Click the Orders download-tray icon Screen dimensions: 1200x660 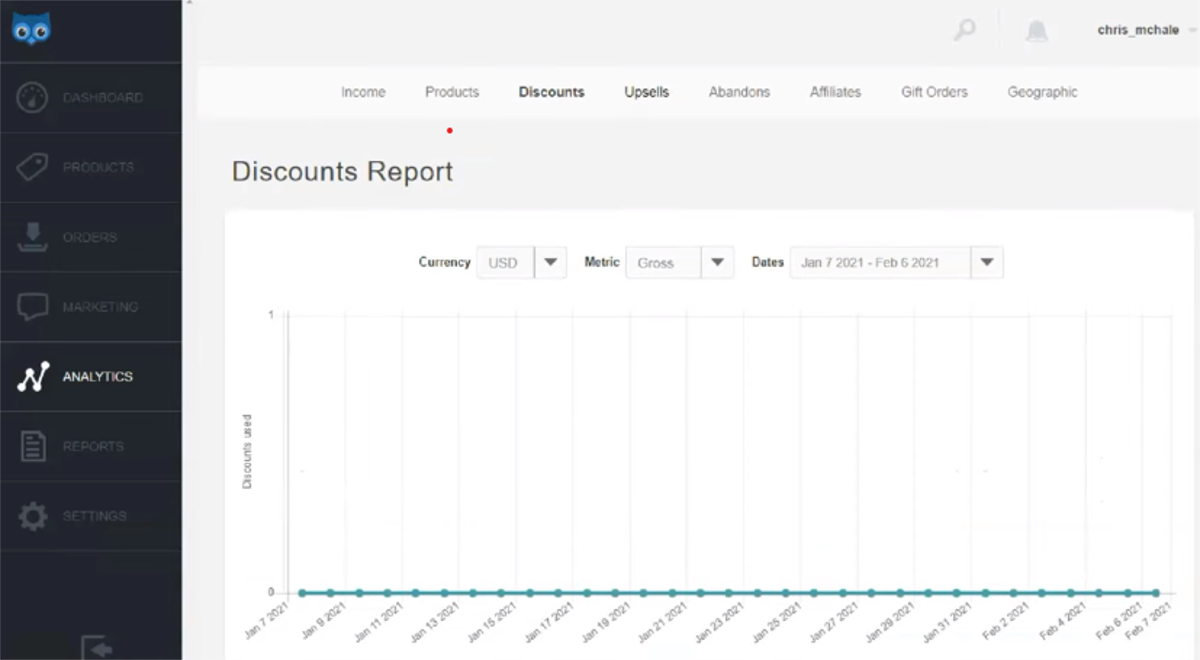[33, 237]
